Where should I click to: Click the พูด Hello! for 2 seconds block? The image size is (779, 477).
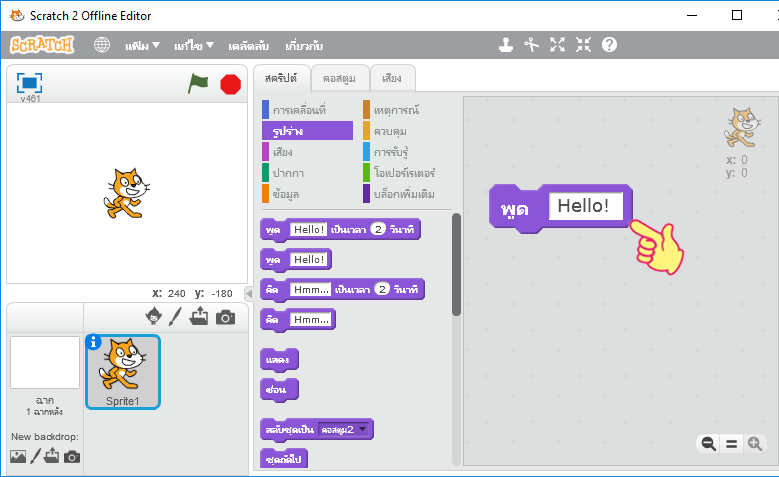point(340,230)
